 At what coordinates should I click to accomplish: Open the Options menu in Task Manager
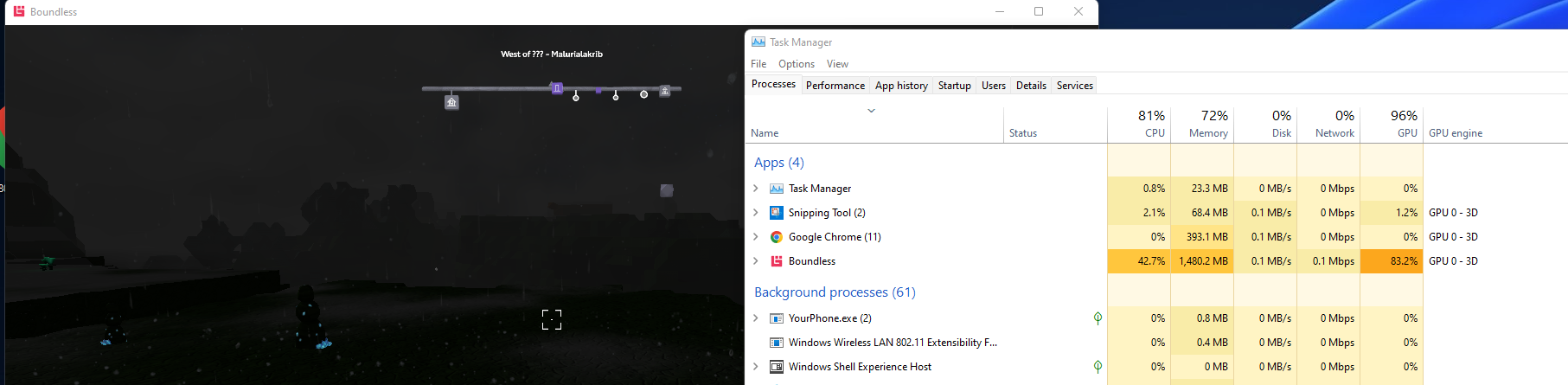pyautogui.click(x=796, y=64)
